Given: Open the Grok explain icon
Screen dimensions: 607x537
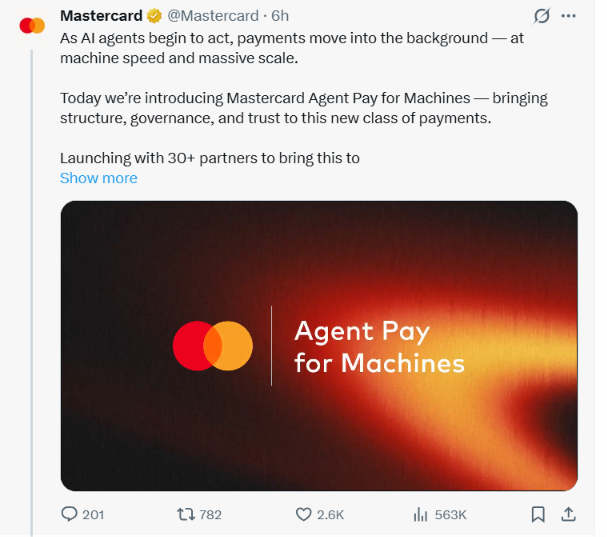Looking at the screenshot, I should 542,16.
